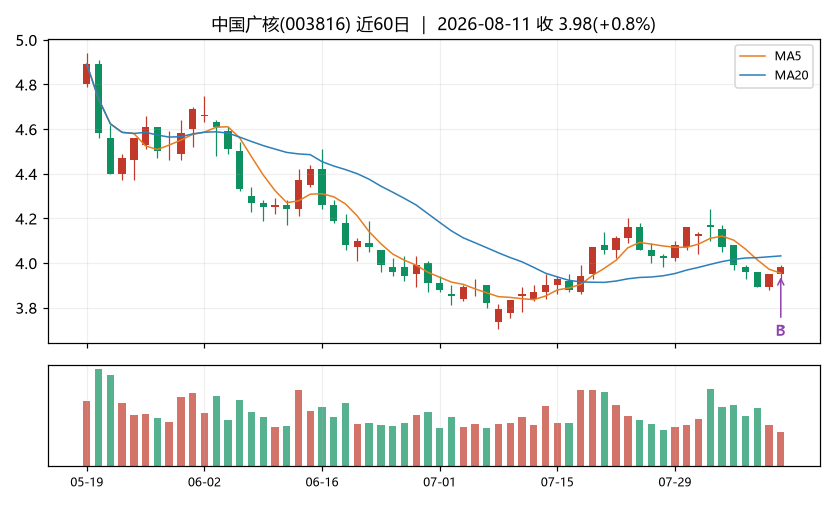Viewport: 836px width, 506px height.
Task: Click the 4.4 price axis label
Action: [26, 174]
